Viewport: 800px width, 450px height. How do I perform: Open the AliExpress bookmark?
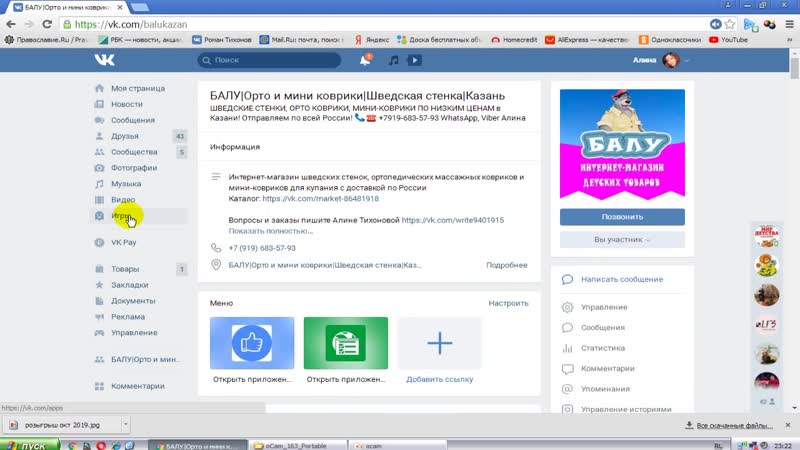(587, 39)
